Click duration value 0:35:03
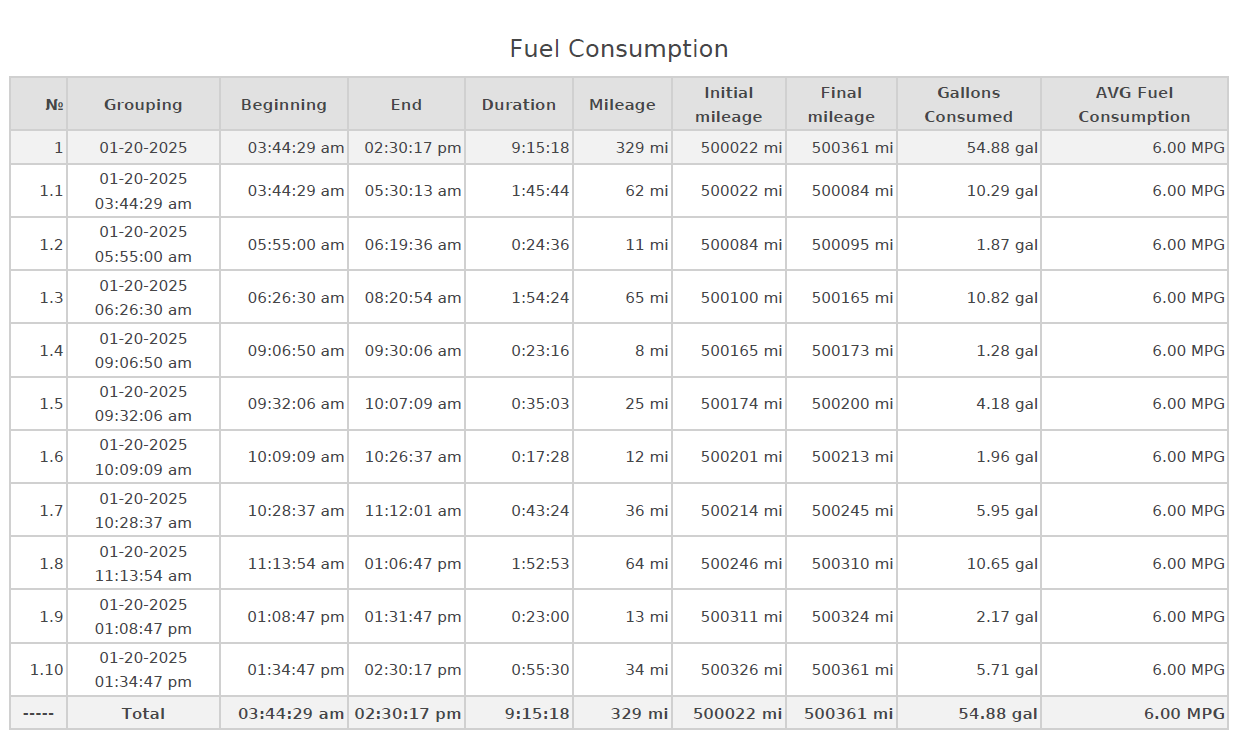Screen dimensions: 1242x740 (540, 404)
